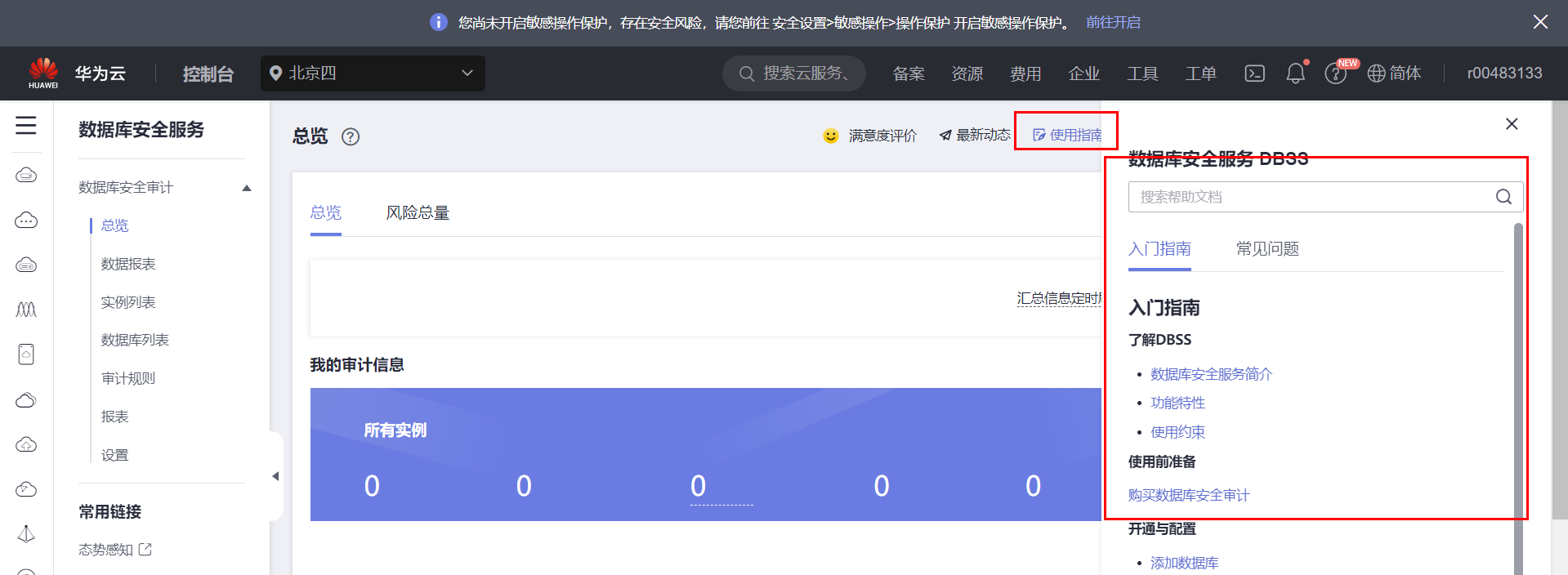Open 资源 in the top menu
Viewport: 1568px width, 575px height.
967,74
